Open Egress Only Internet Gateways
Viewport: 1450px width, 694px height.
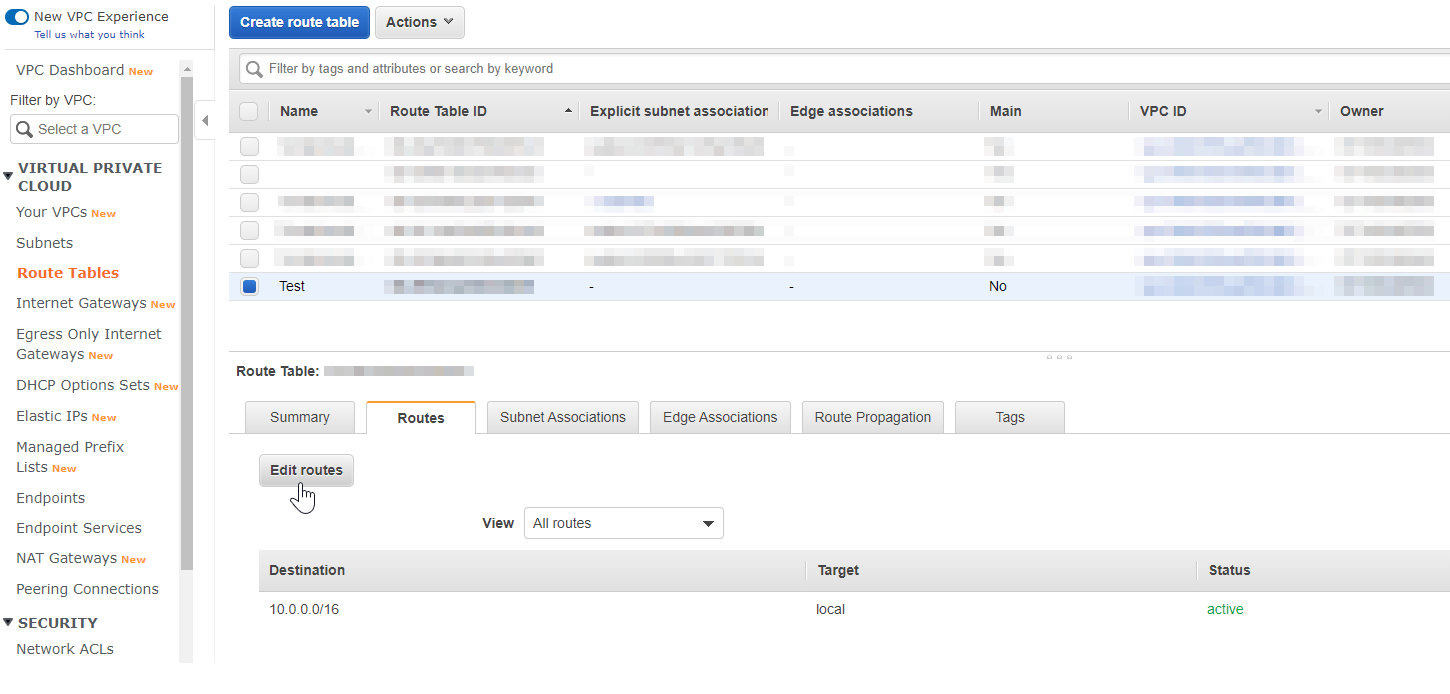pos(88,344)
